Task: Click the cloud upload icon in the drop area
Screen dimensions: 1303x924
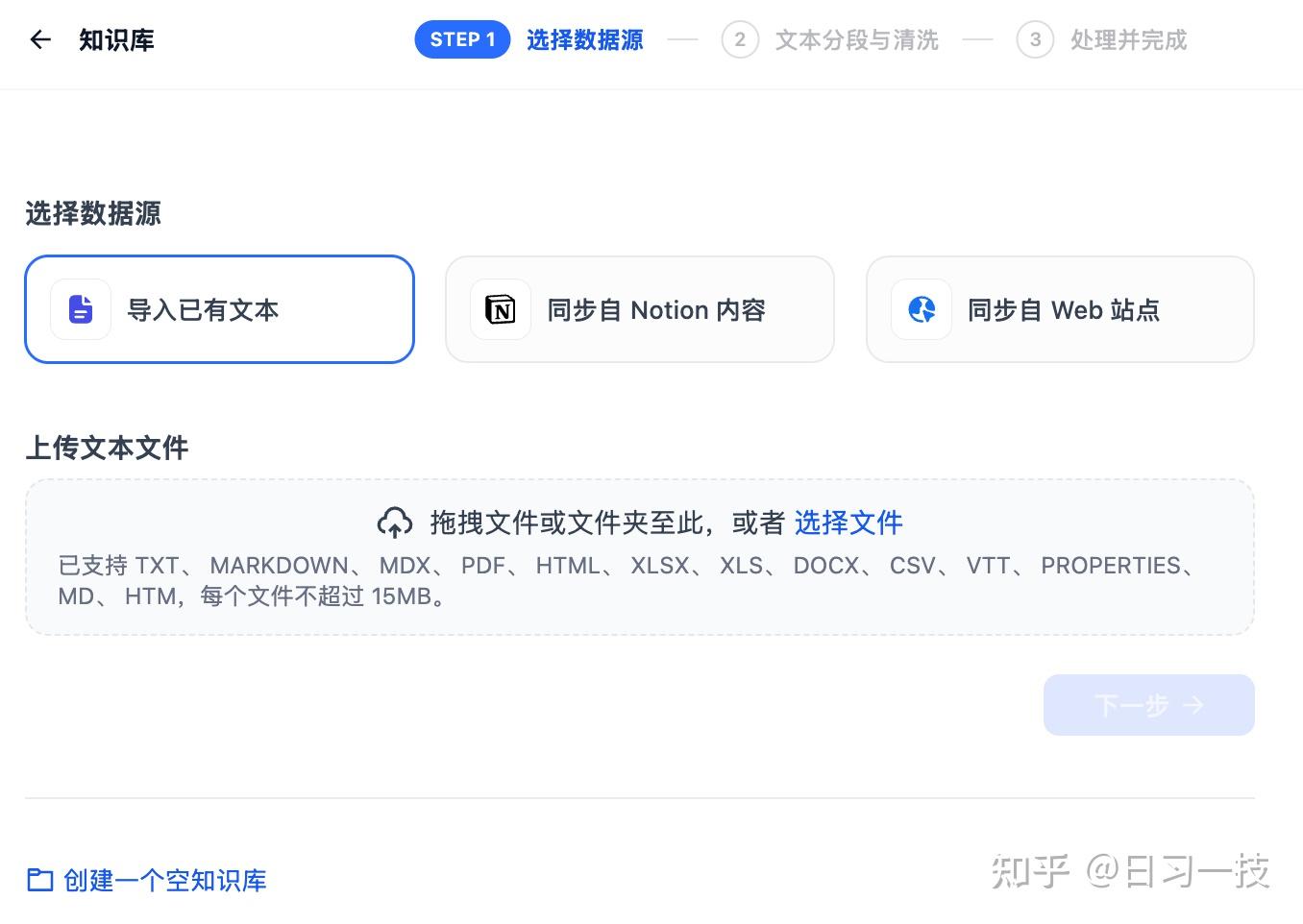Action: click(x=394, y=522)
